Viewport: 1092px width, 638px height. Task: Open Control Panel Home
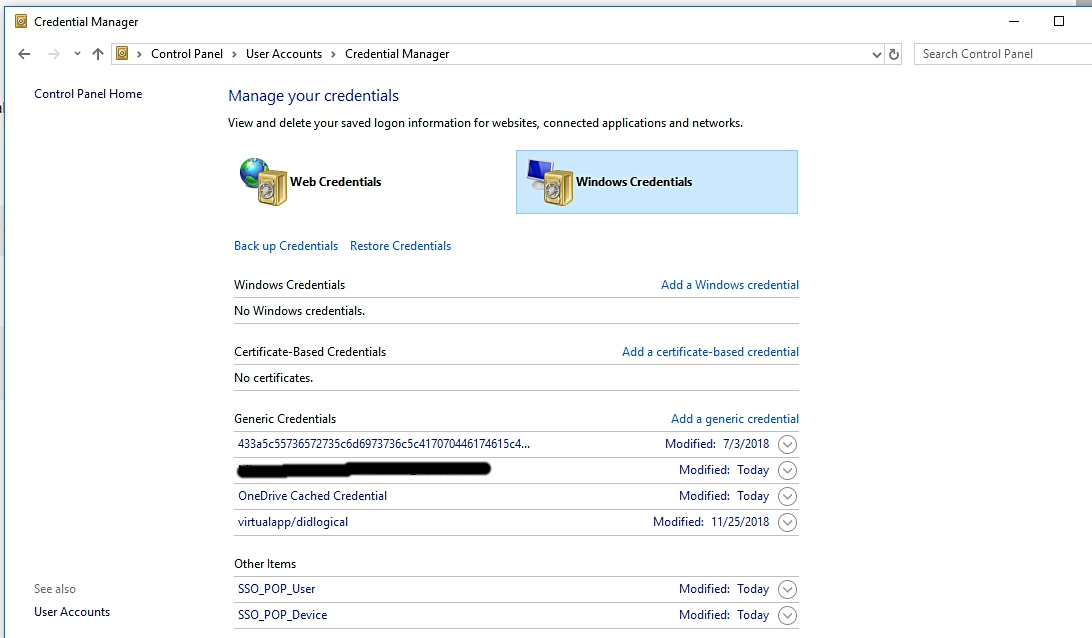(x=88, y=93)
